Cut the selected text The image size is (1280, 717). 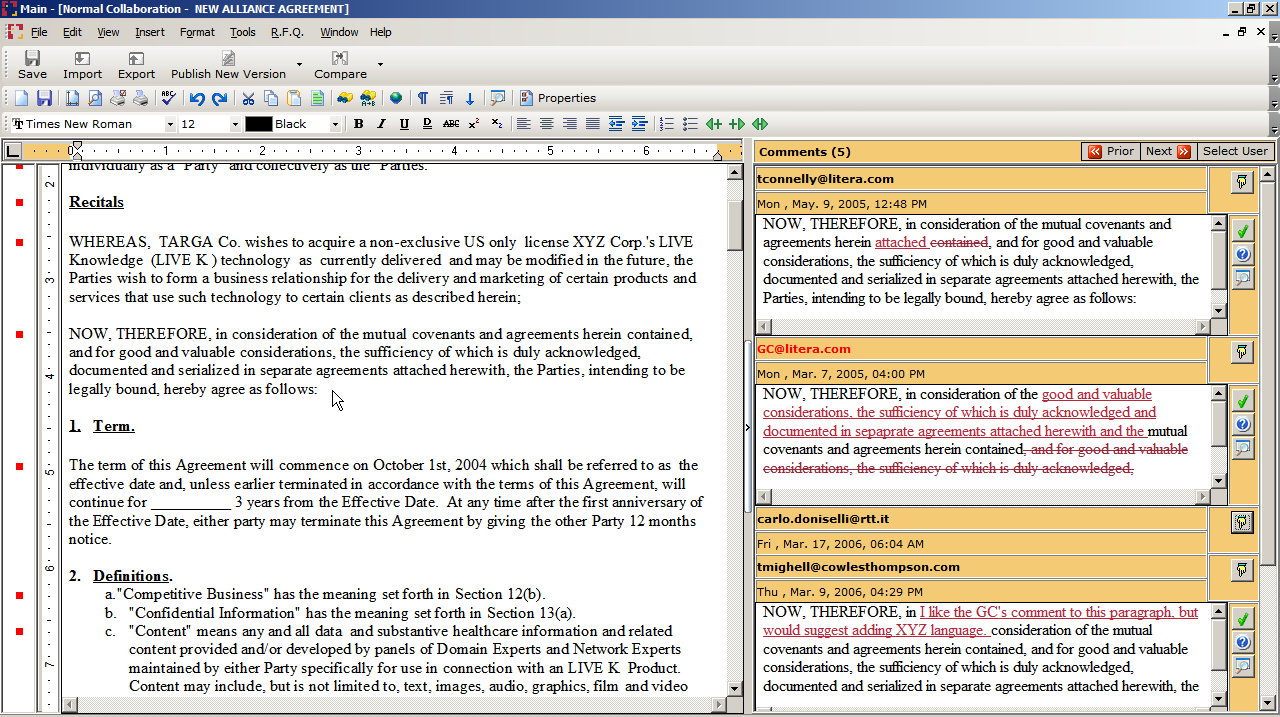tap(247, 98)
